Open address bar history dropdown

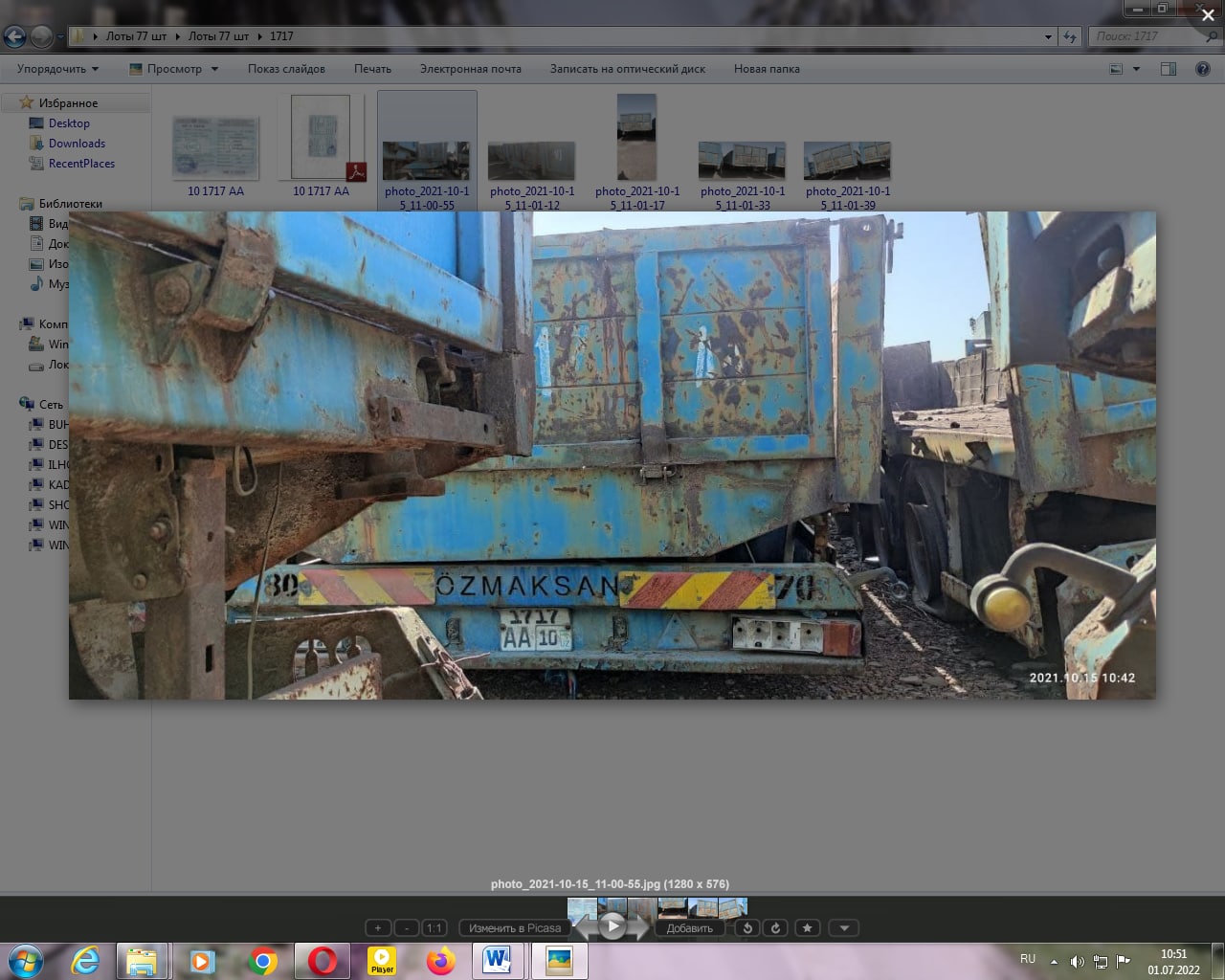[x=1048, y=36]
